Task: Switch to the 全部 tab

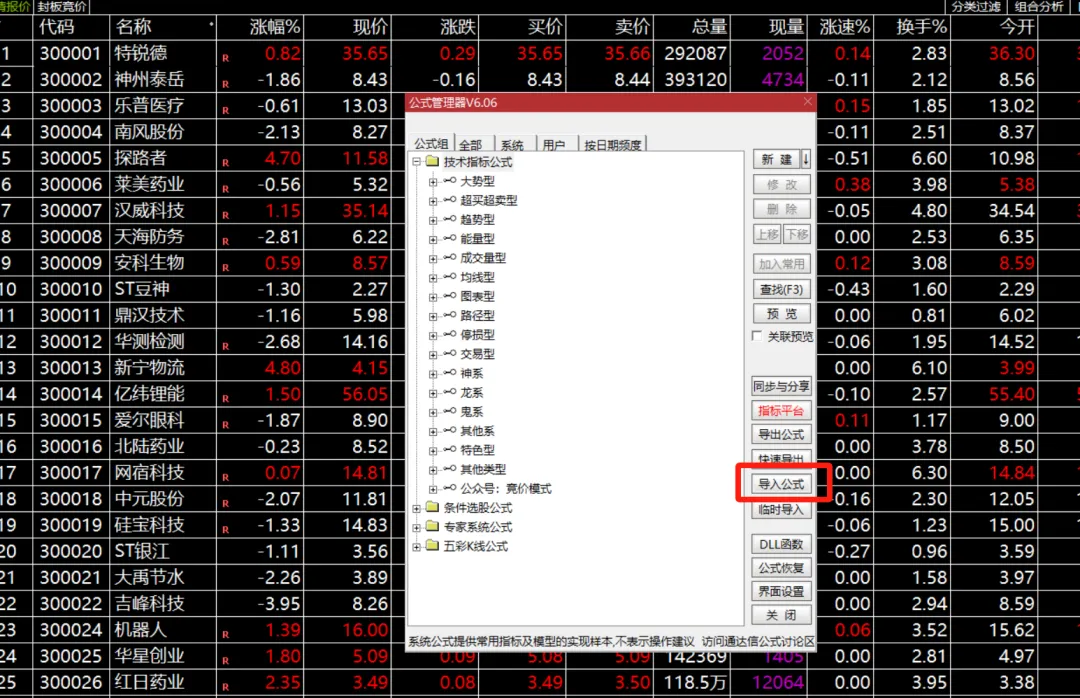Action: pos(471,145)
